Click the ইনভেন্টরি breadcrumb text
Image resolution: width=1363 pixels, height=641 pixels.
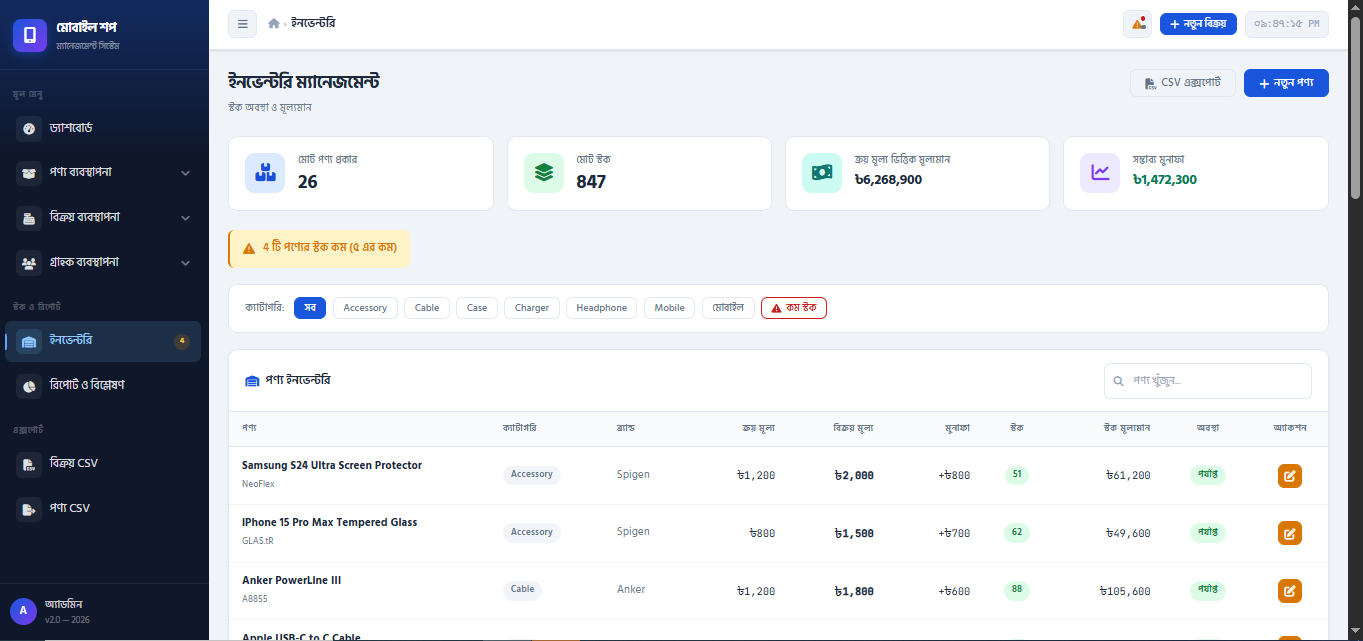click(x=313, y=23)
